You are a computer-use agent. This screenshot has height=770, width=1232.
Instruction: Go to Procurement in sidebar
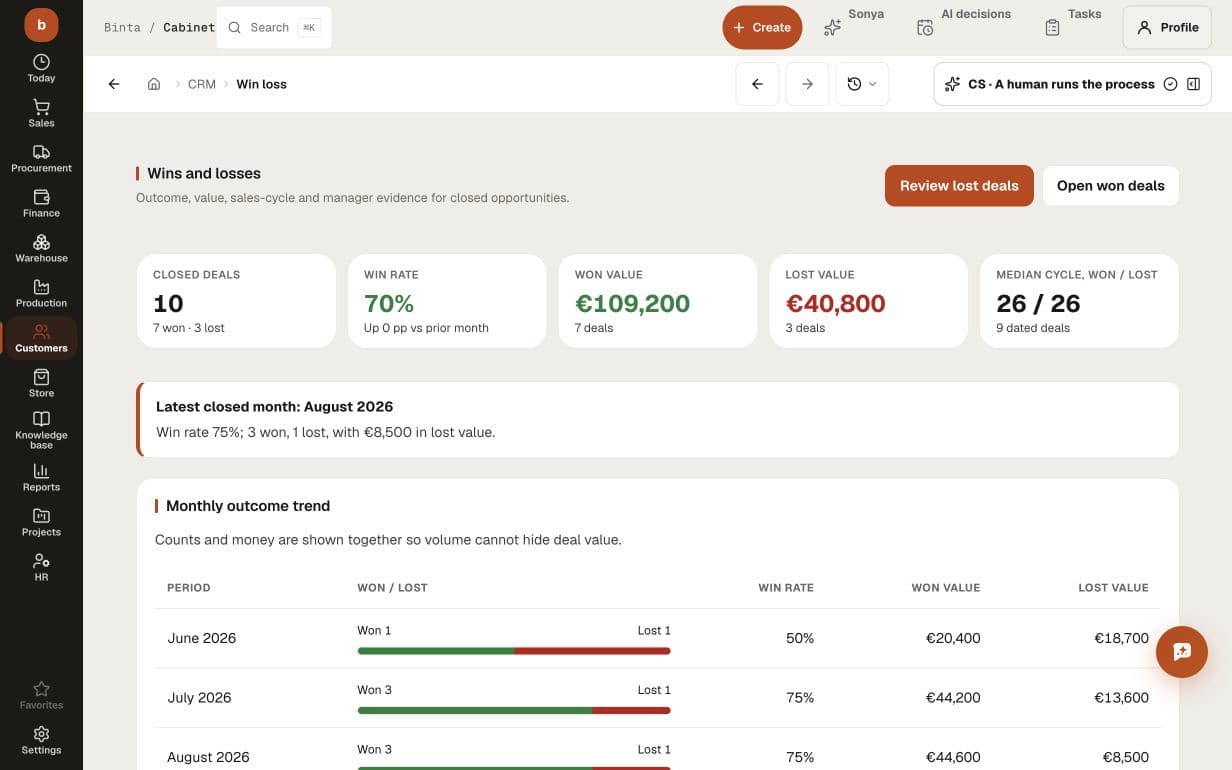tap(41, 158)
